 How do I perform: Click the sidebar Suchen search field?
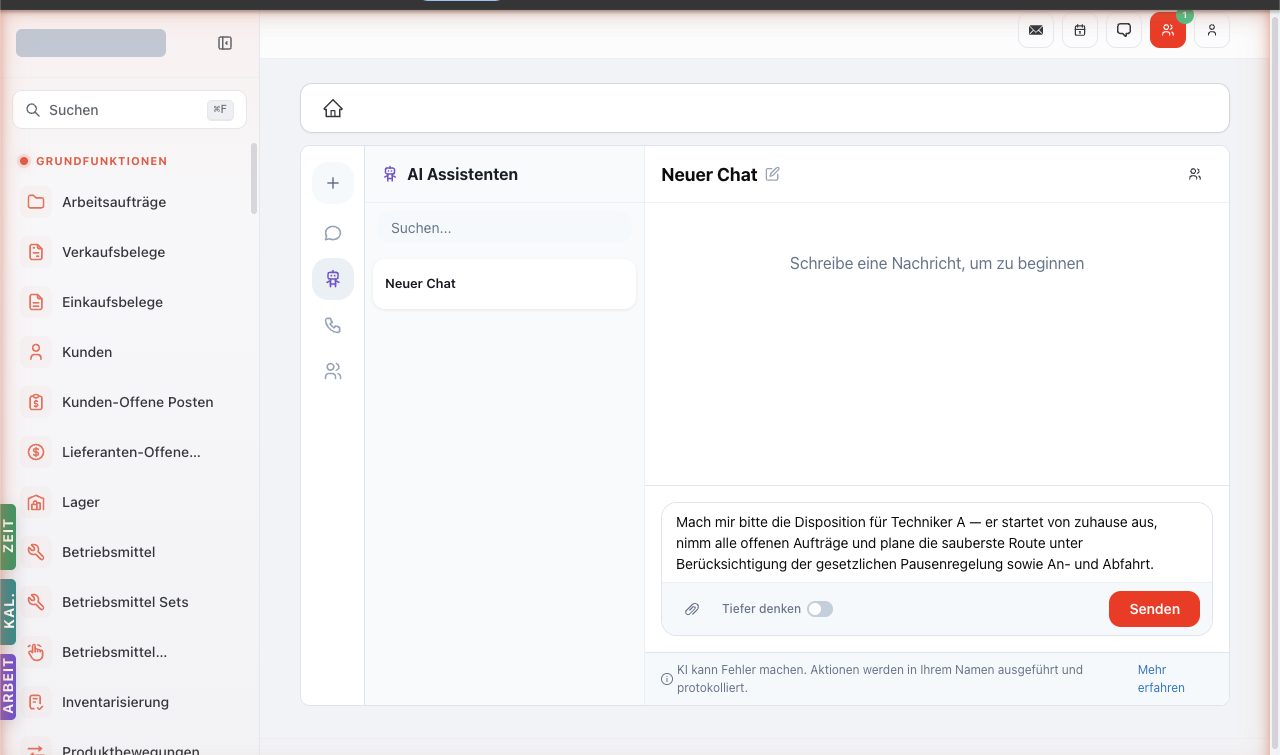click(130, 110)
